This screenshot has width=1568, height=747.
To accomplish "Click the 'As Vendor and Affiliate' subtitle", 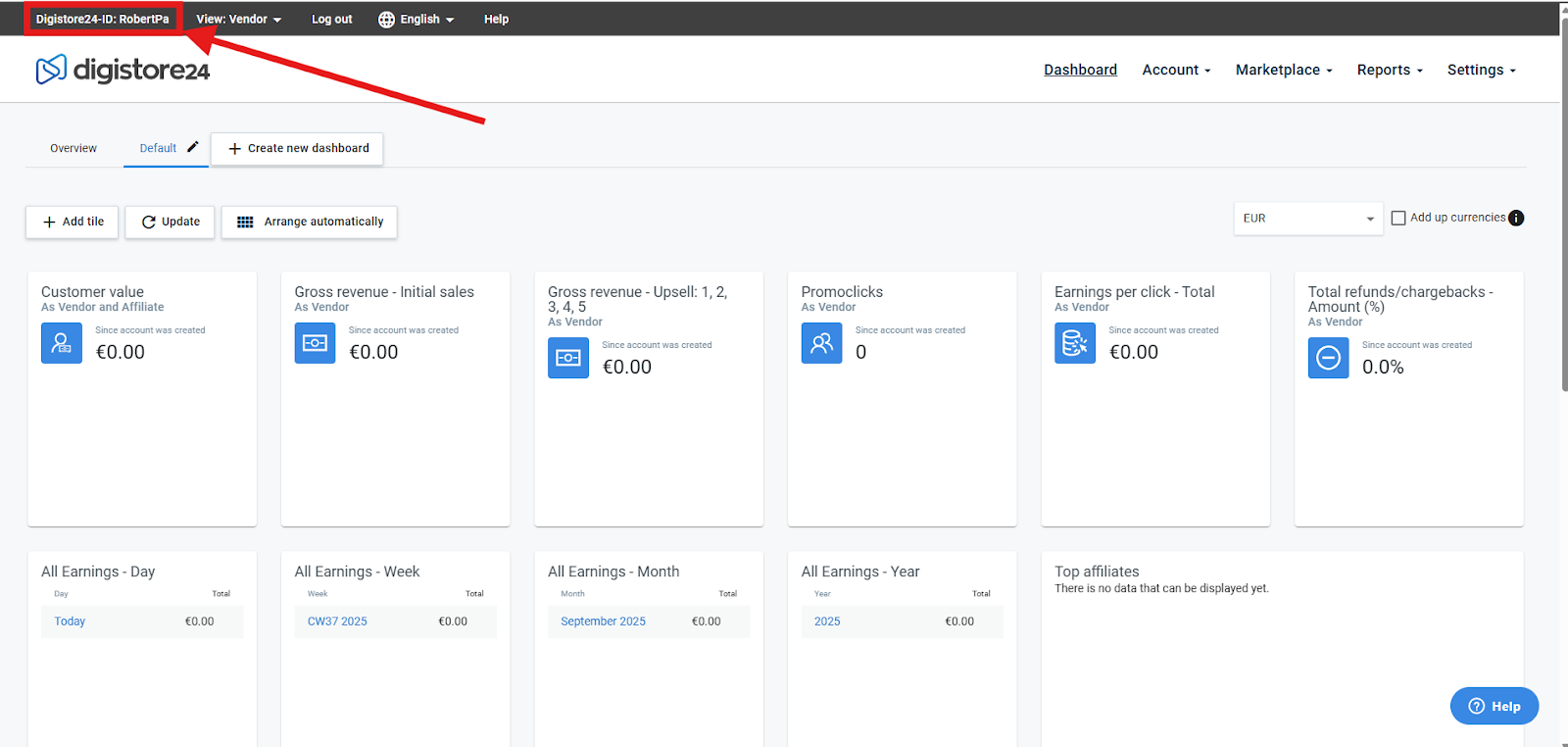I will [102, 308].
